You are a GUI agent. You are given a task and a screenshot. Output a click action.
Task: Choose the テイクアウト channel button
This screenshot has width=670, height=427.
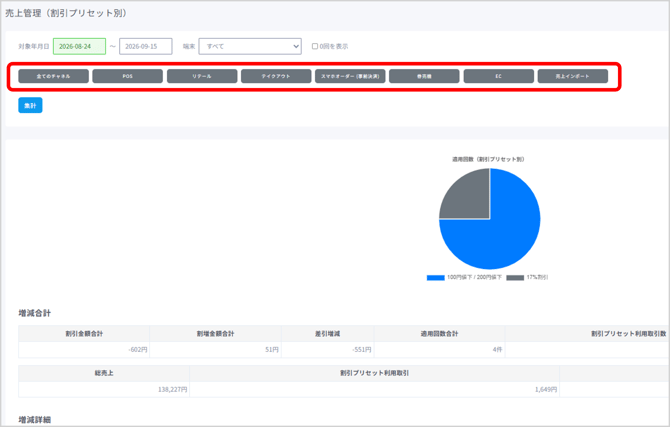276,76
